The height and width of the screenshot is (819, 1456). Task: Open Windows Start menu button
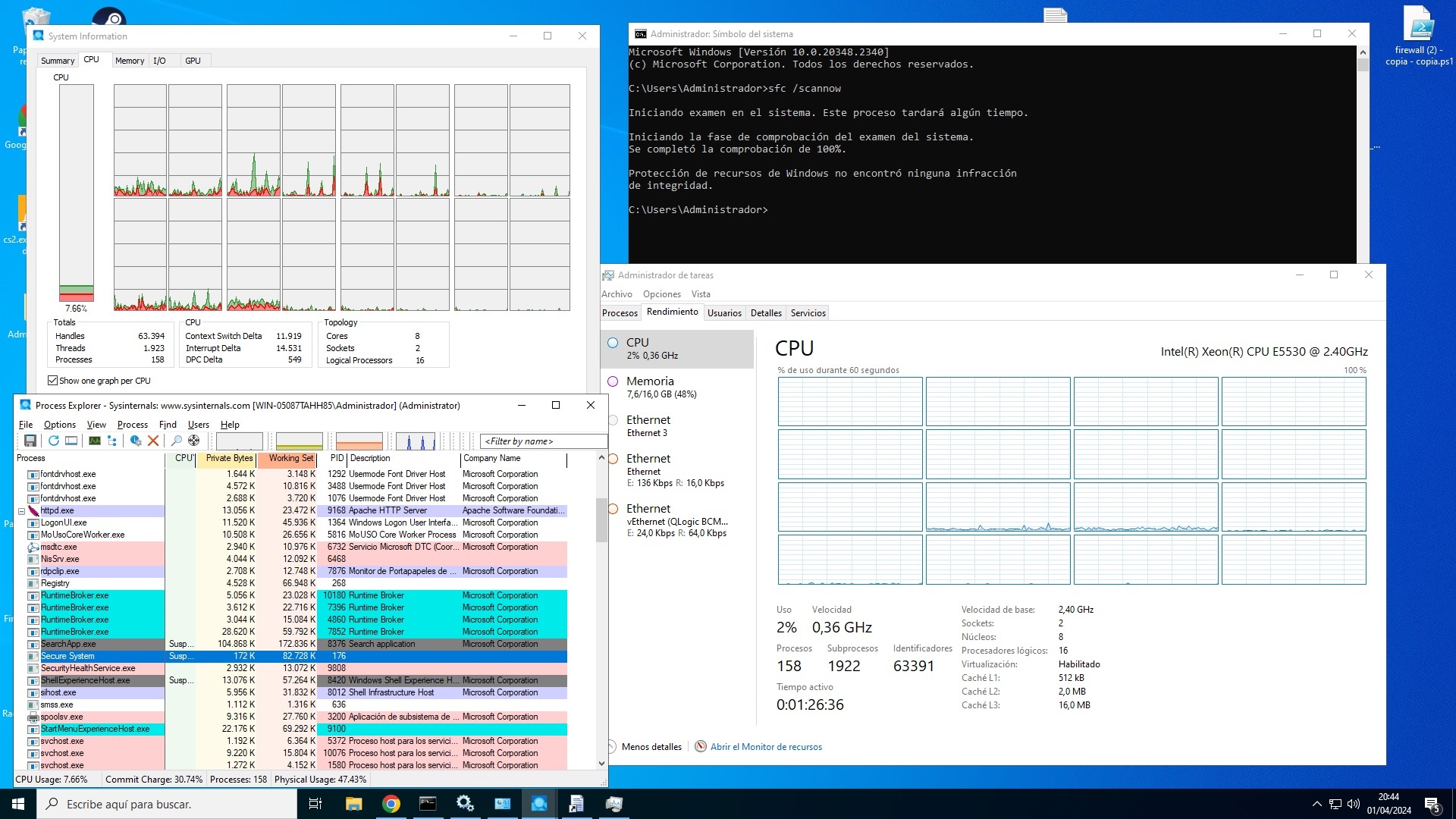point(18,804)
